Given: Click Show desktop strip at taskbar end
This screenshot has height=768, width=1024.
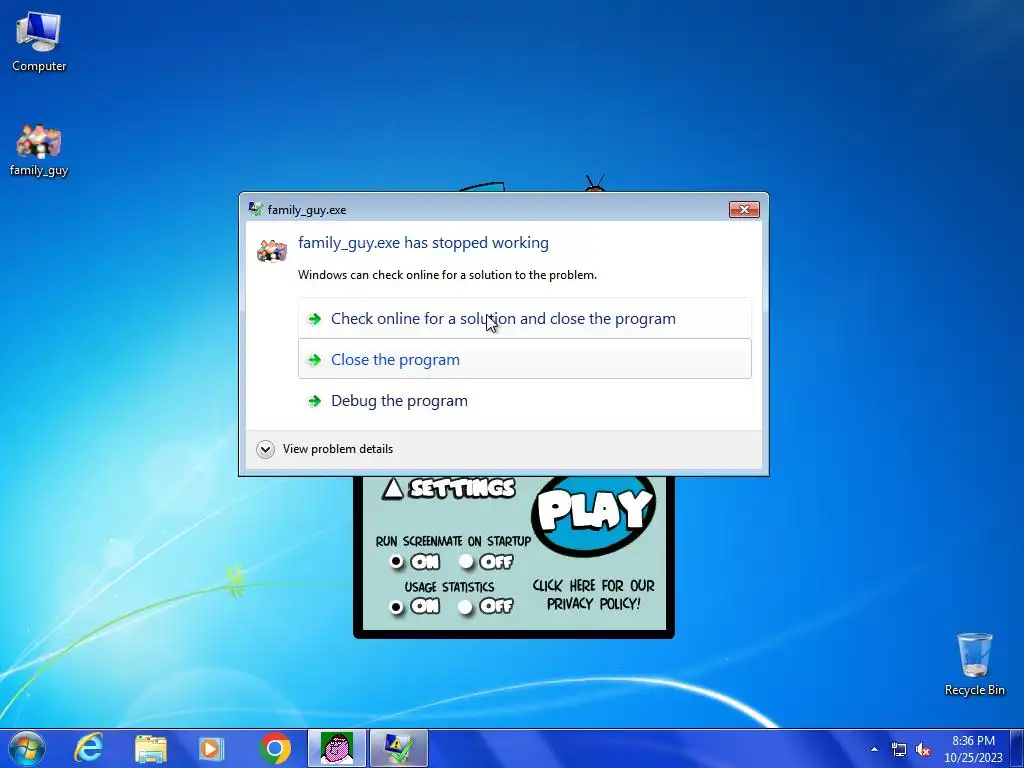Looking at the screenshot, I should point(1017,748).
